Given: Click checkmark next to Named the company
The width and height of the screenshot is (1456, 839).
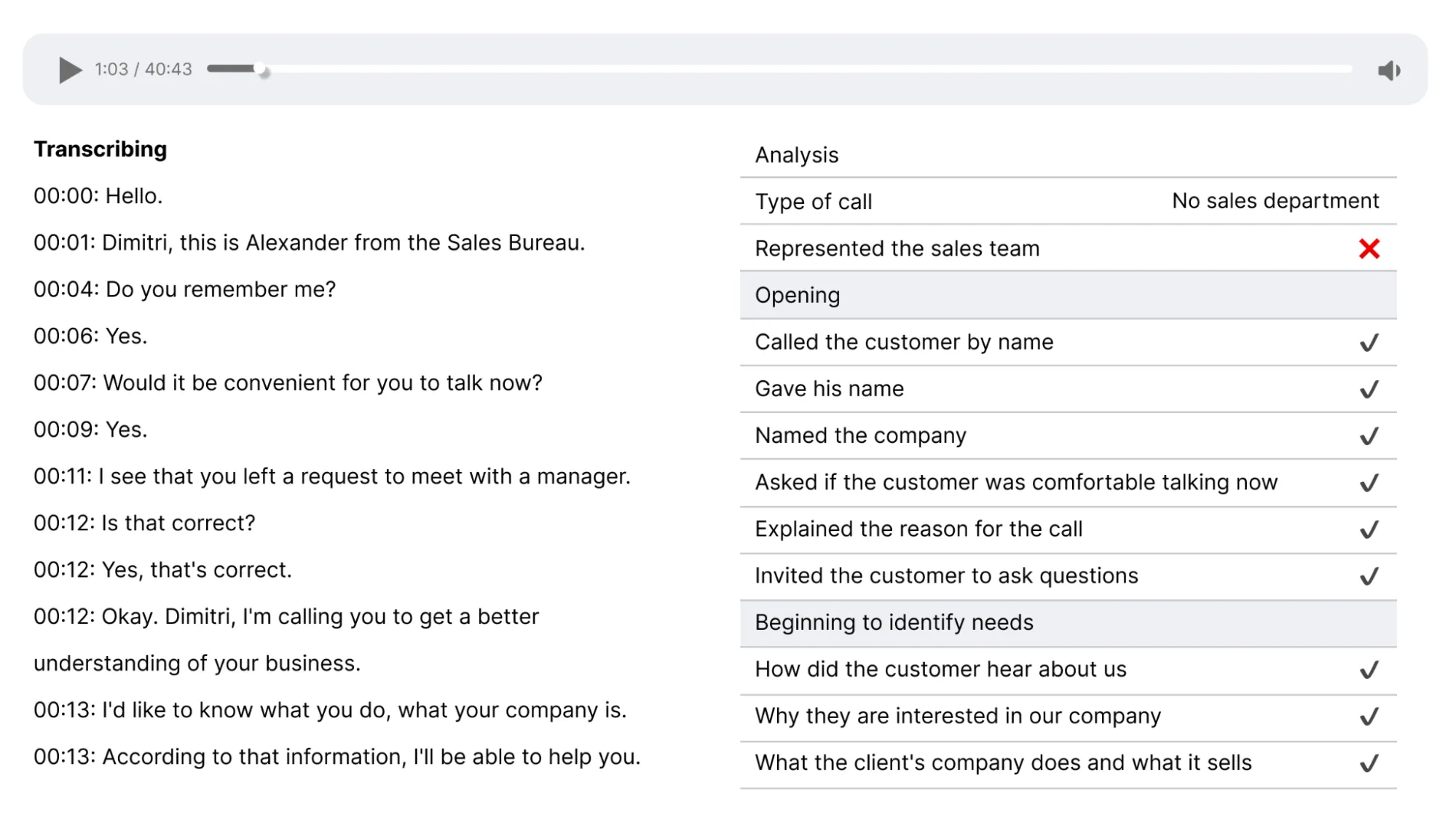Looking at the screenshot, I should pos(1369,436).
